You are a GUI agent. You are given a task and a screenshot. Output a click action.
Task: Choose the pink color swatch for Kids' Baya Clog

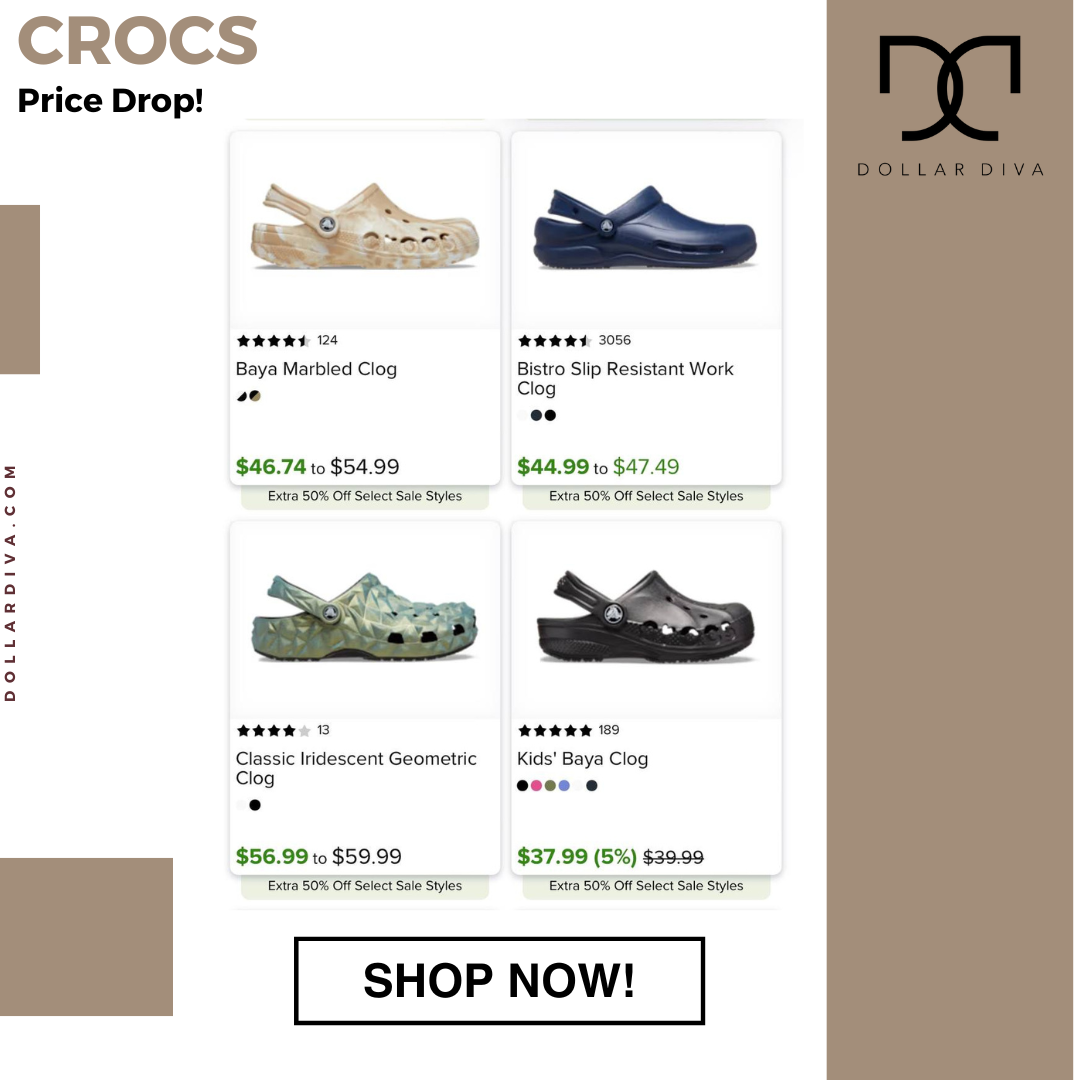tap(537, 785)
